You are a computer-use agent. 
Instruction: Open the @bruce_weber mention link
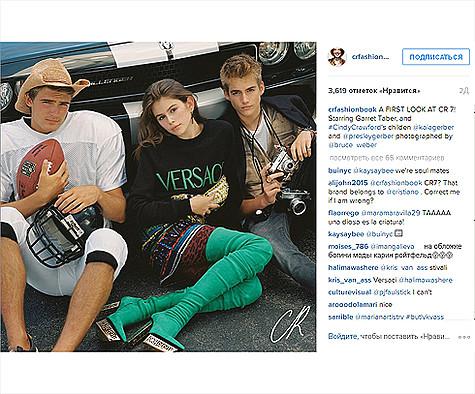353,145
